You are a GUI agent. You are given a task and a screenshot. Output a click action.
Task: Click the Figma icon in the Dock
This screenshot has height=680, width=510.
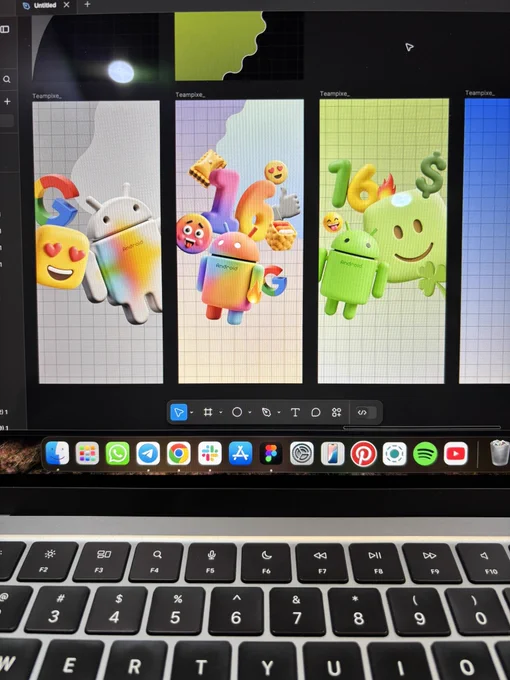pyautogui.click(x=271, y=454)
